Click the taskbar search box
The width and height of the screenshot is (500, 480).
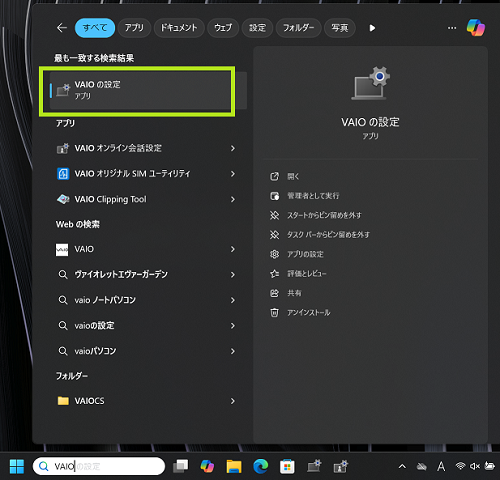pyautogui.click(x=99, y=466)
